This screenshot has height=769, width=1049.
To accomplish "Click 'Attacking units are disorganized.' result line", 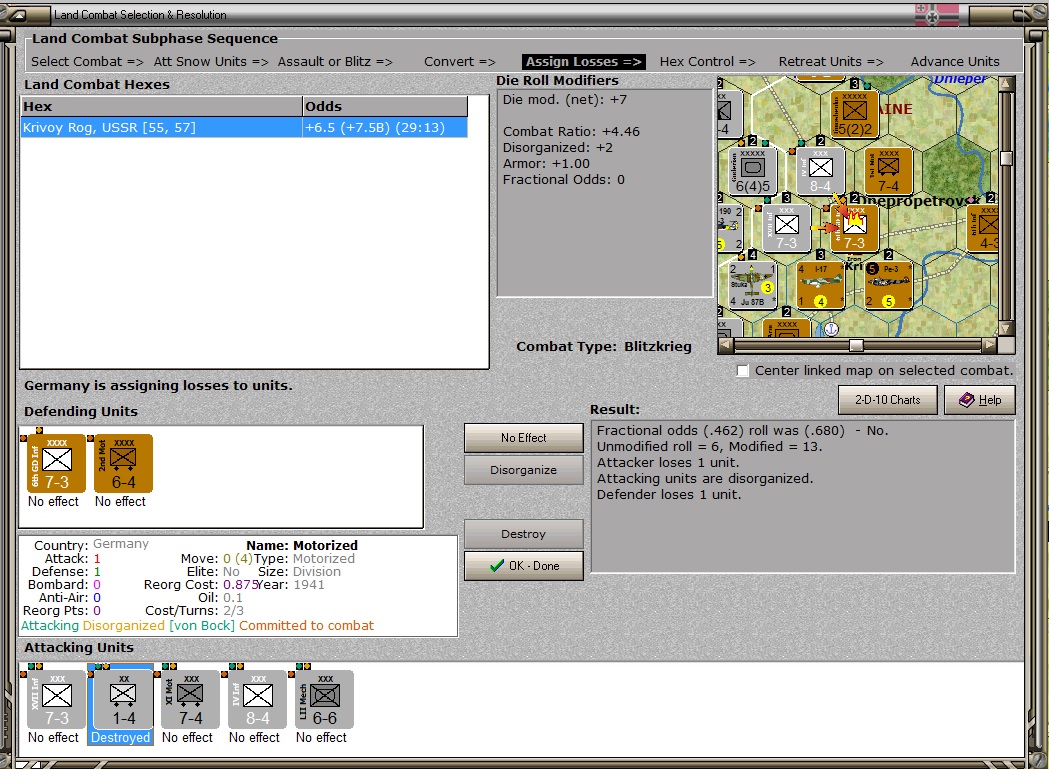I will (x=705, y=479).
